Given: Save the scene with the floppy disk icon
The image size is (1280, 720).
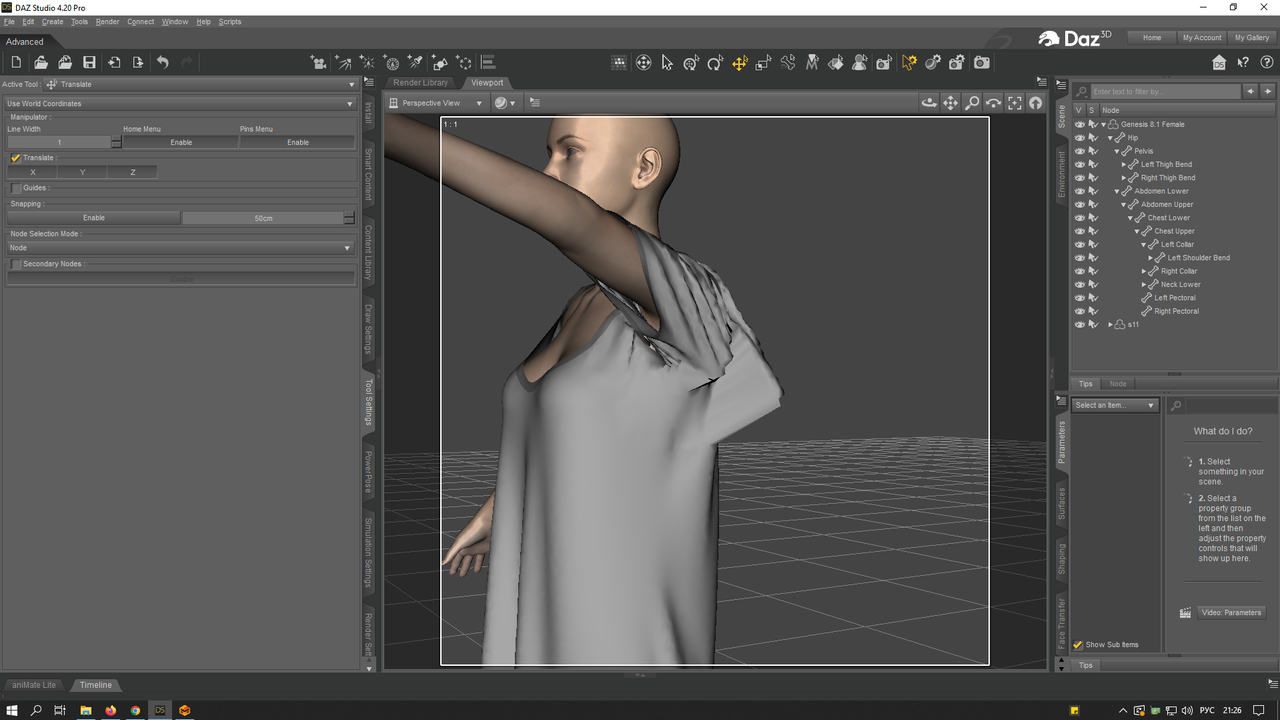Looking at the screenshot, I should pyautogui.click(x=89, y=63).
